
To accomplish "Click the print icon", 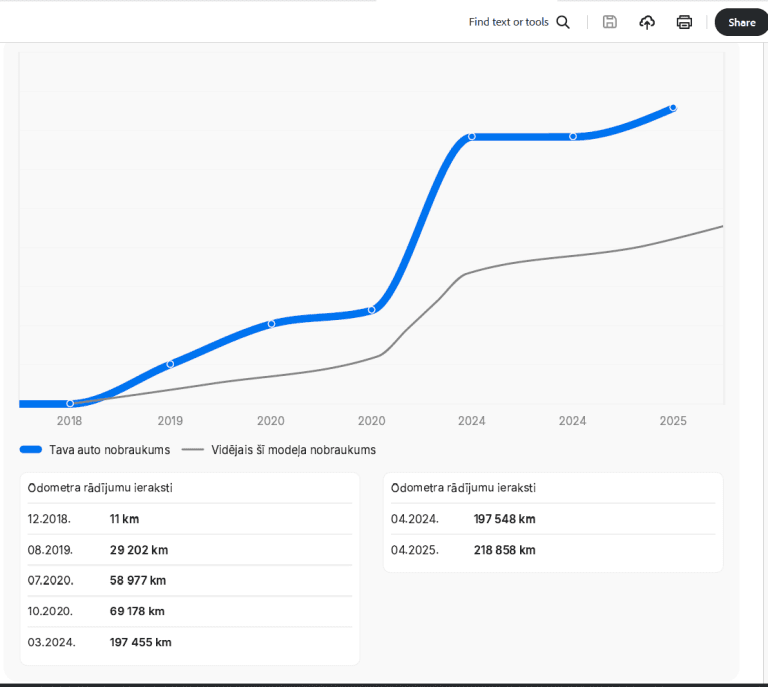I will 684,22.
